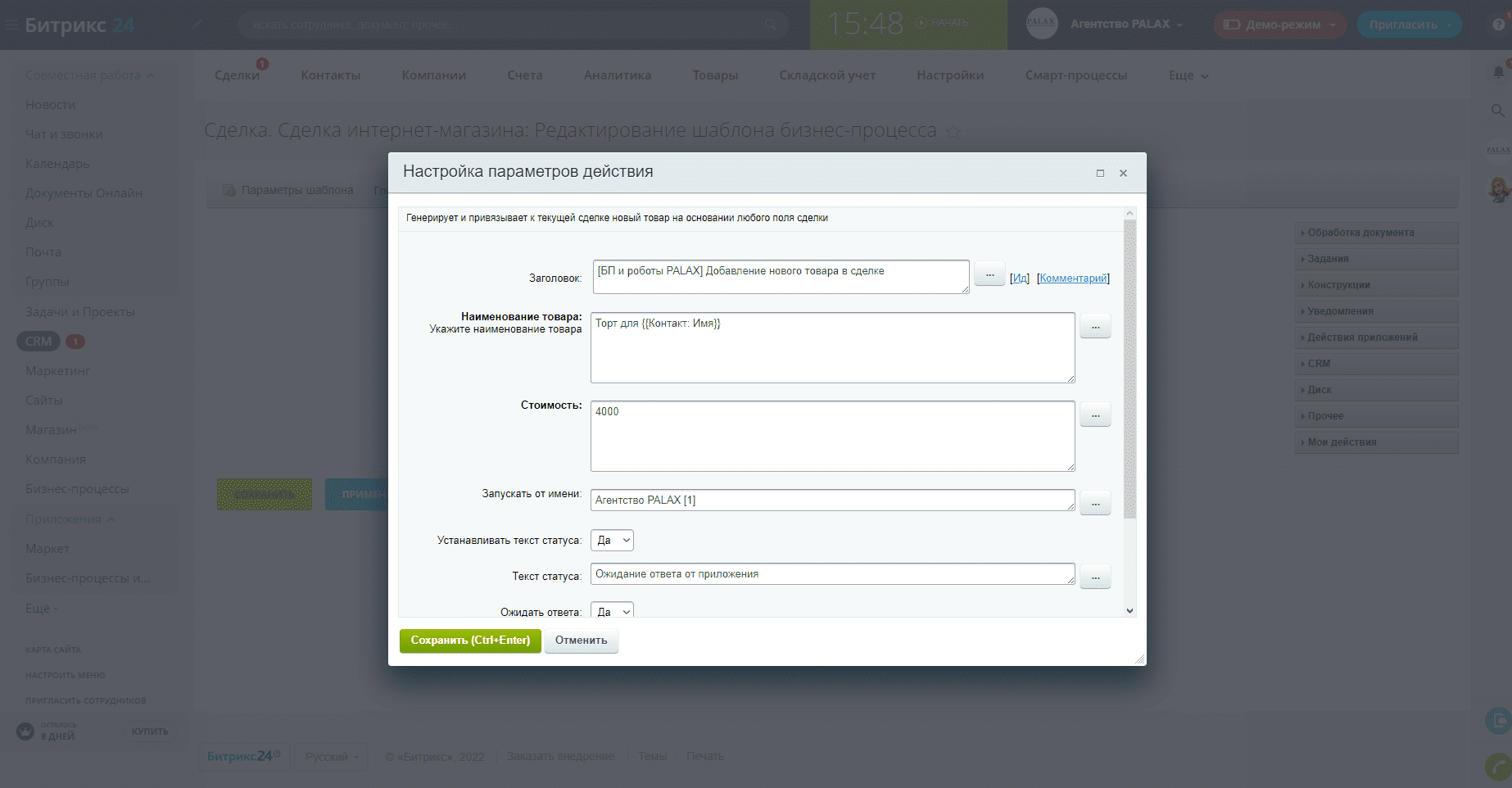Open Сделки tab in CRM menu
The height and width of the screenshot is (788, 1512).
tap(237, 75)
